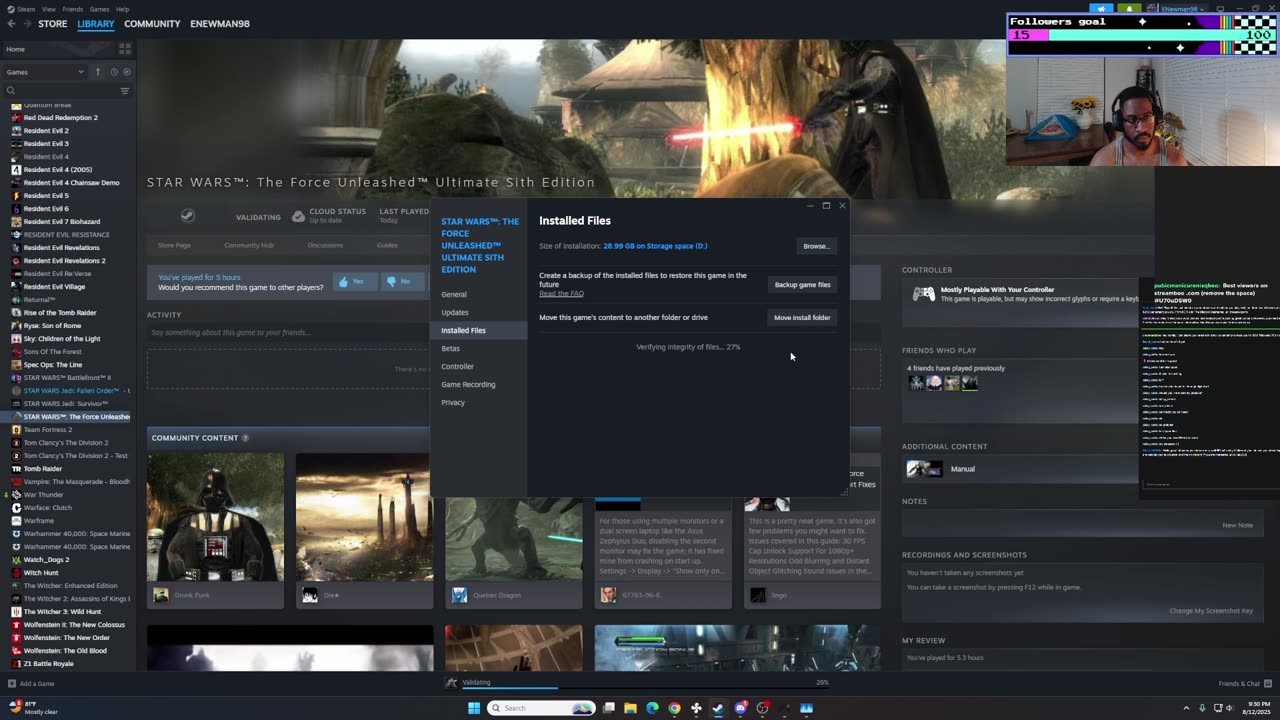Click the New Note button
1280x720 pixels.
pos(1237,525)
